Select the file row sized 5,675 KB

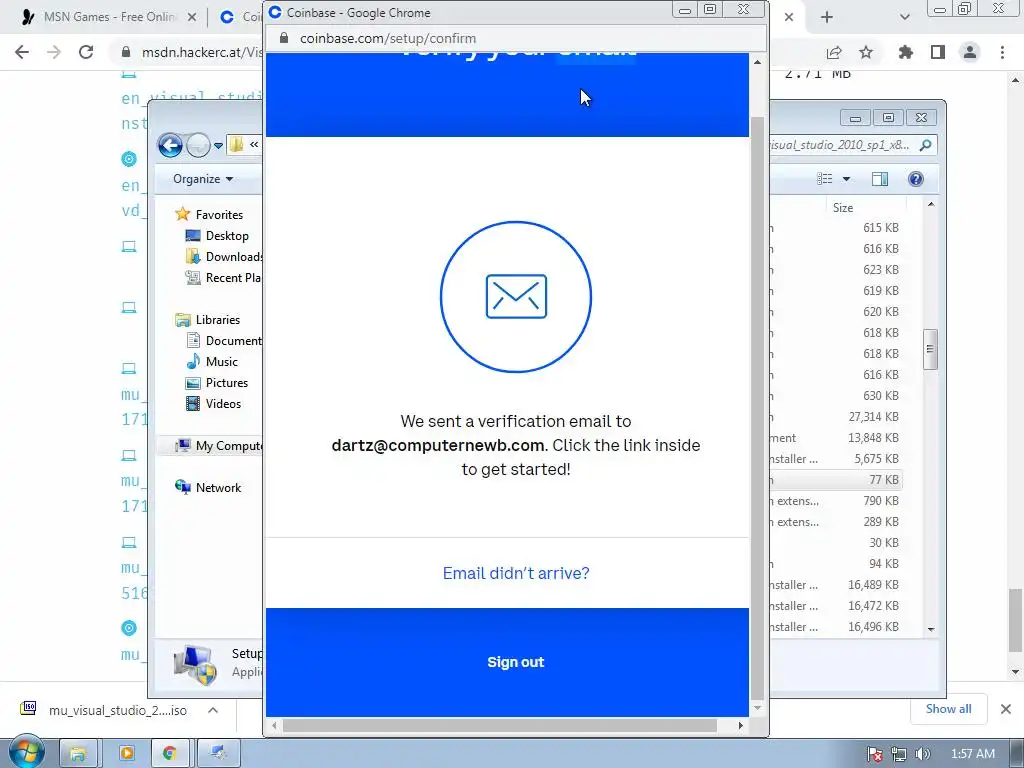click(836, 458)
